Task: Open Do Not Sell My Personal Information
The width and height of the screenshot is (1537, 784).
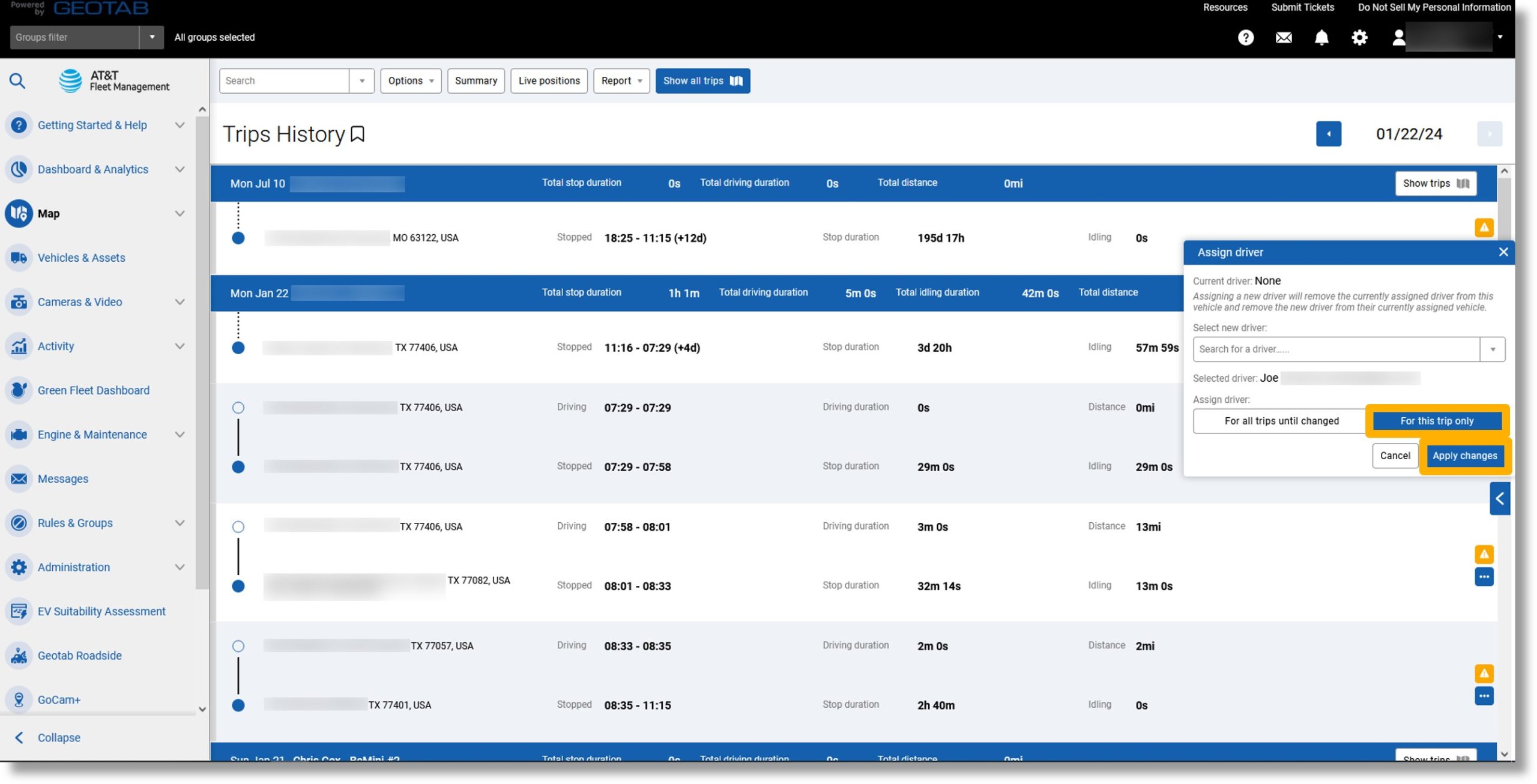Action: (x=1434, y=7)
